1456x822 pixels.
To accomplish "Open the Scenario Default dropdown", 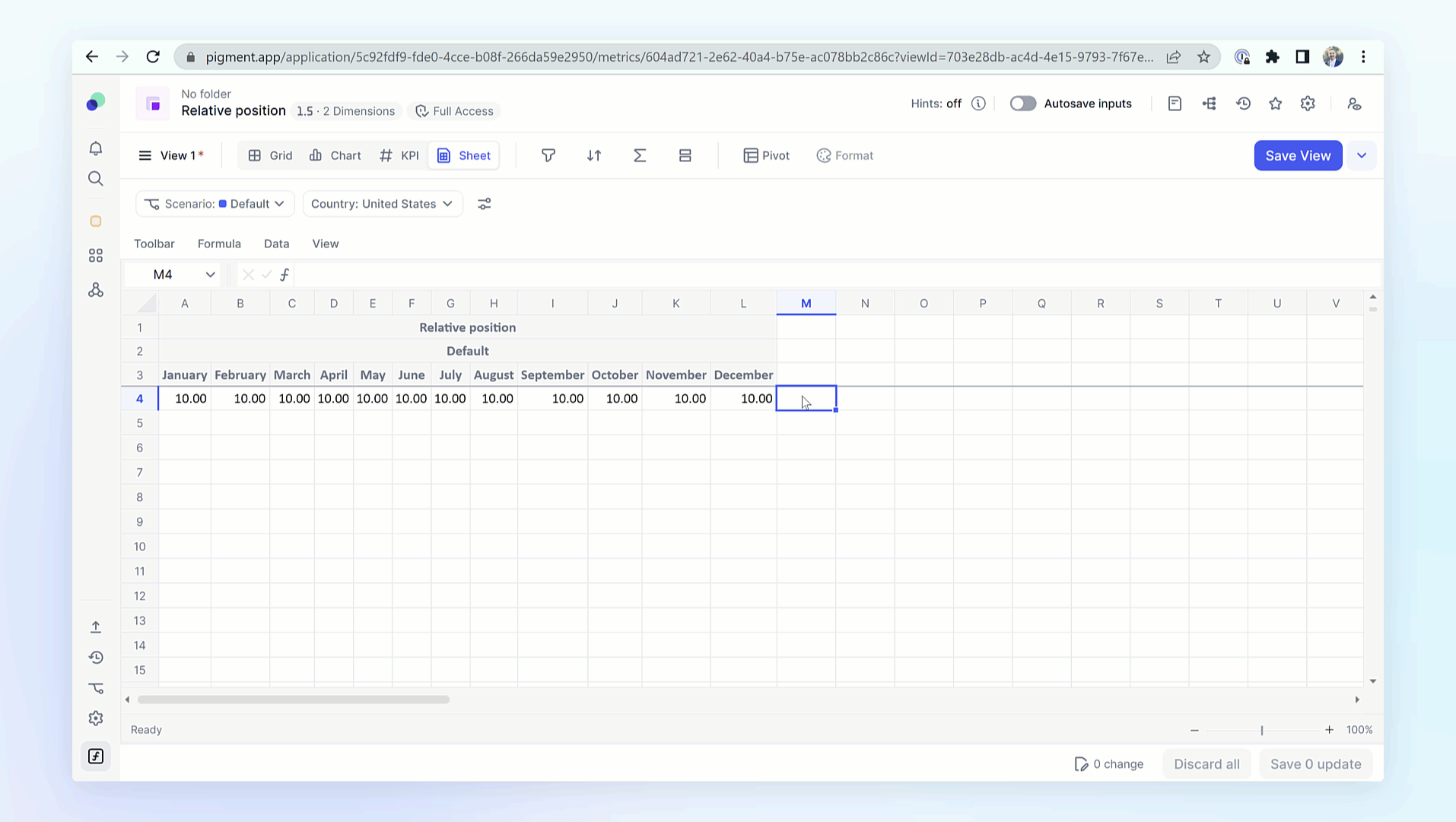I will [215, 204].
